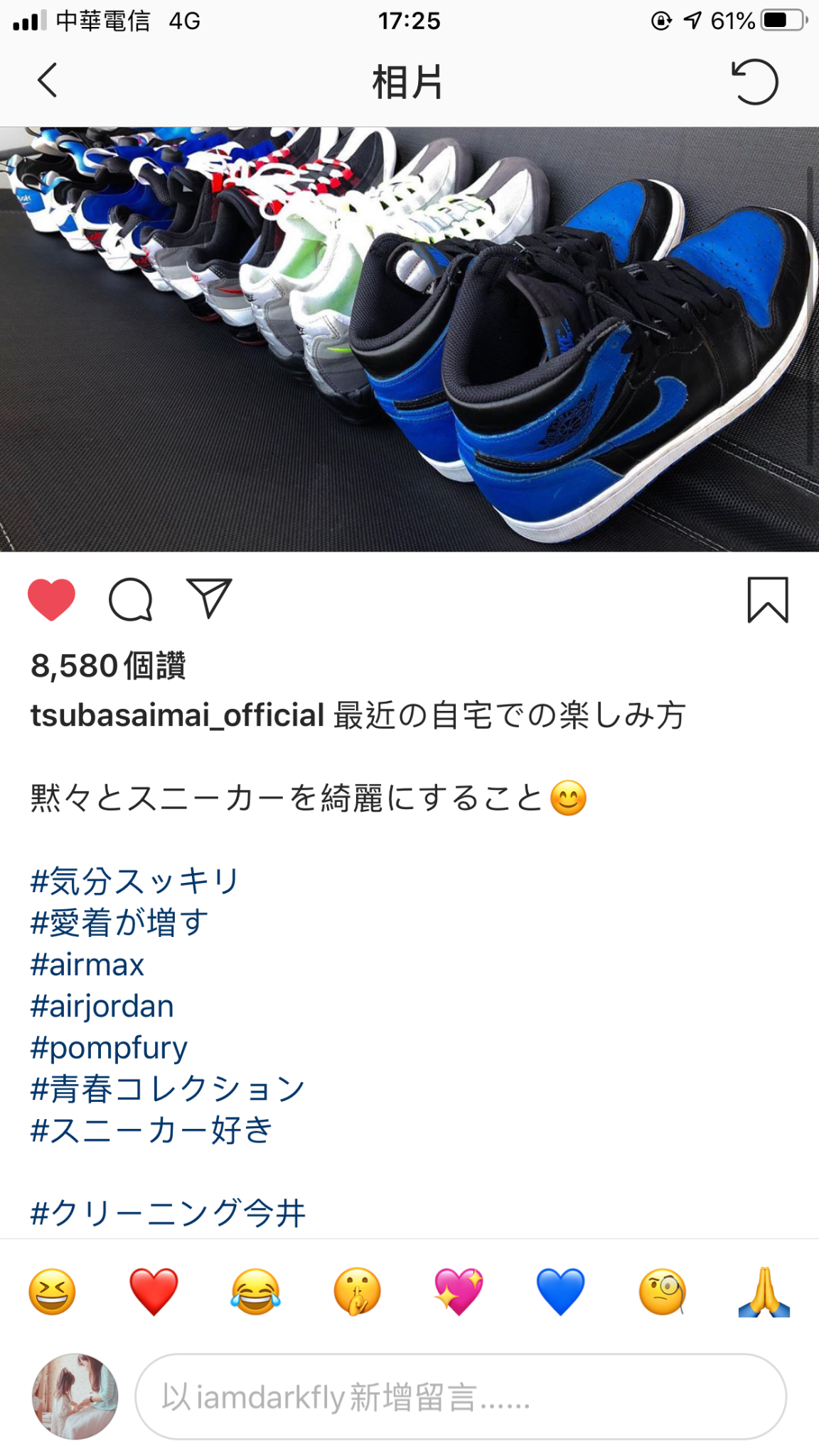The height and width of the screenshot is (1456, 819).
Task: Insert the red heart emoji reaction
Action: pos(154,1291)
